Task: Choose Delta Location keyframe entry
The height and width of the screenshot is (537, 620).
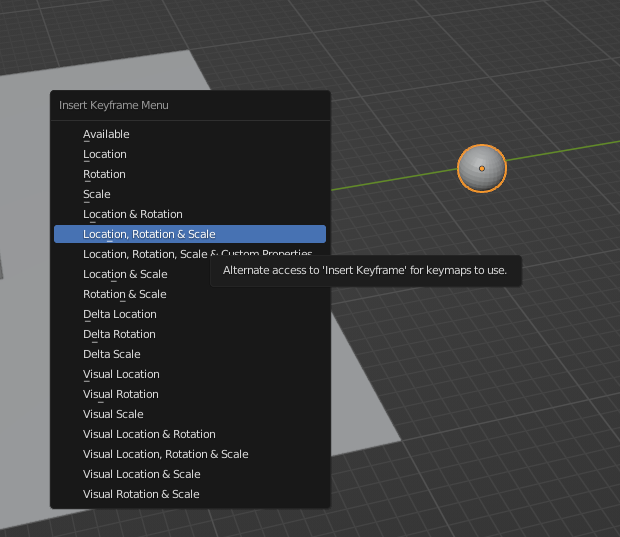Action: pos(190,314)
